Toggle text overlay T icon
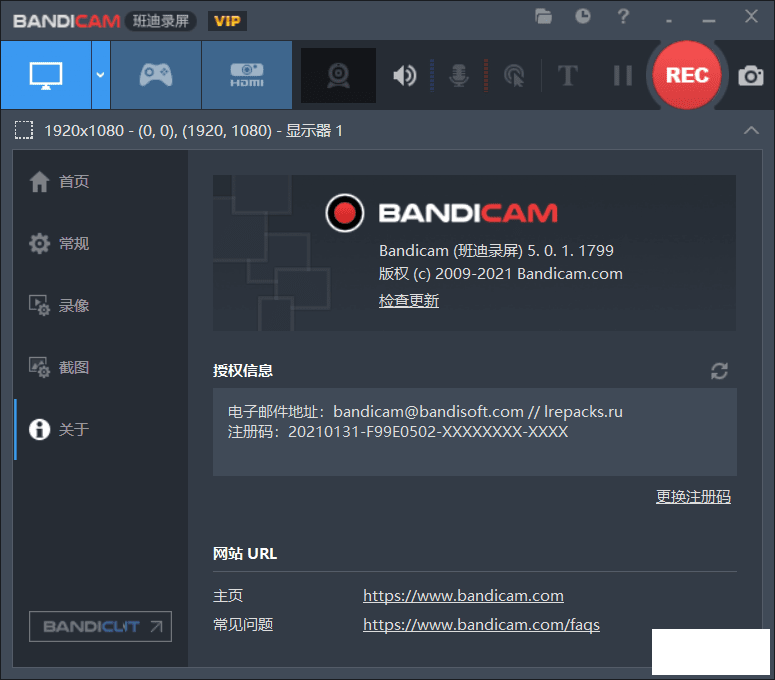This screenshot has height=680, width=775. click(x=567, y=76)
